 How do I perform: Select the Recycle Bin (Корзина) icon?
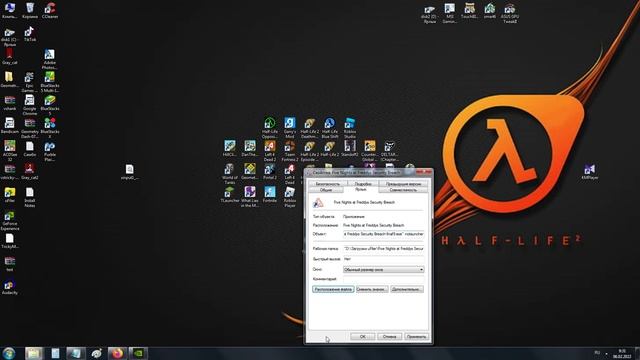(30, 11)
